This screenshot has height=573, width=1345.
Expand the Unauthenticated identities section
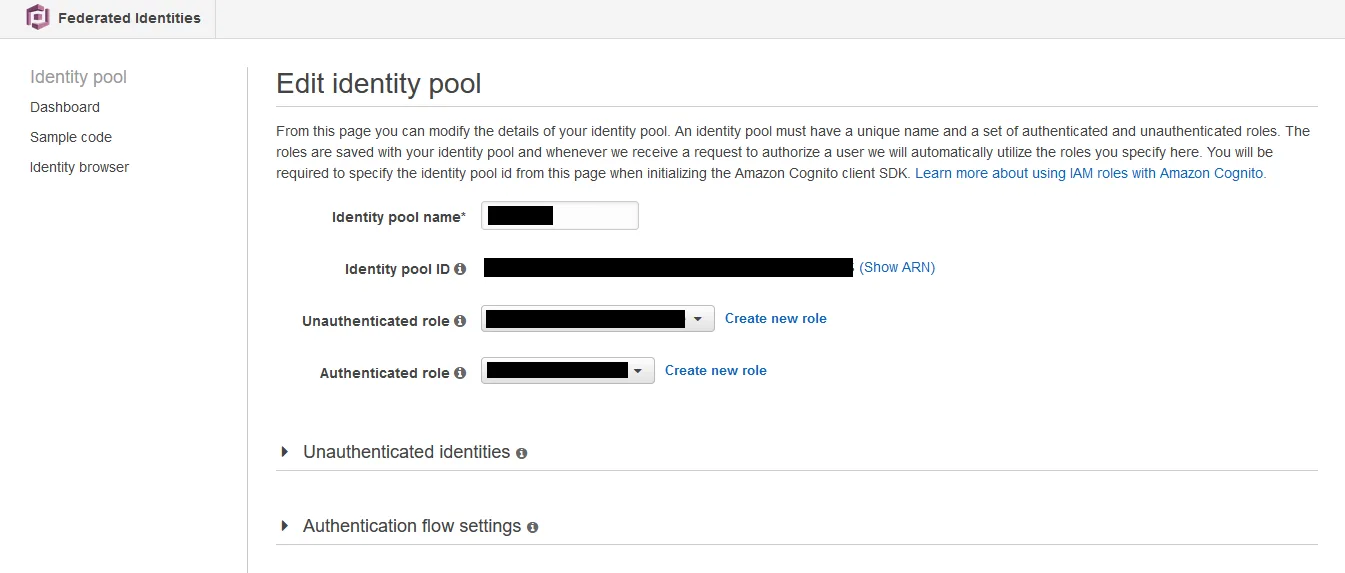(x=285, y=452)
